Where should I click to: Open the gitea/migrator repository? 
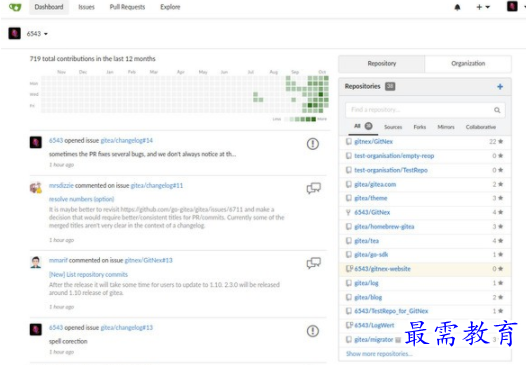click(373, 340)
